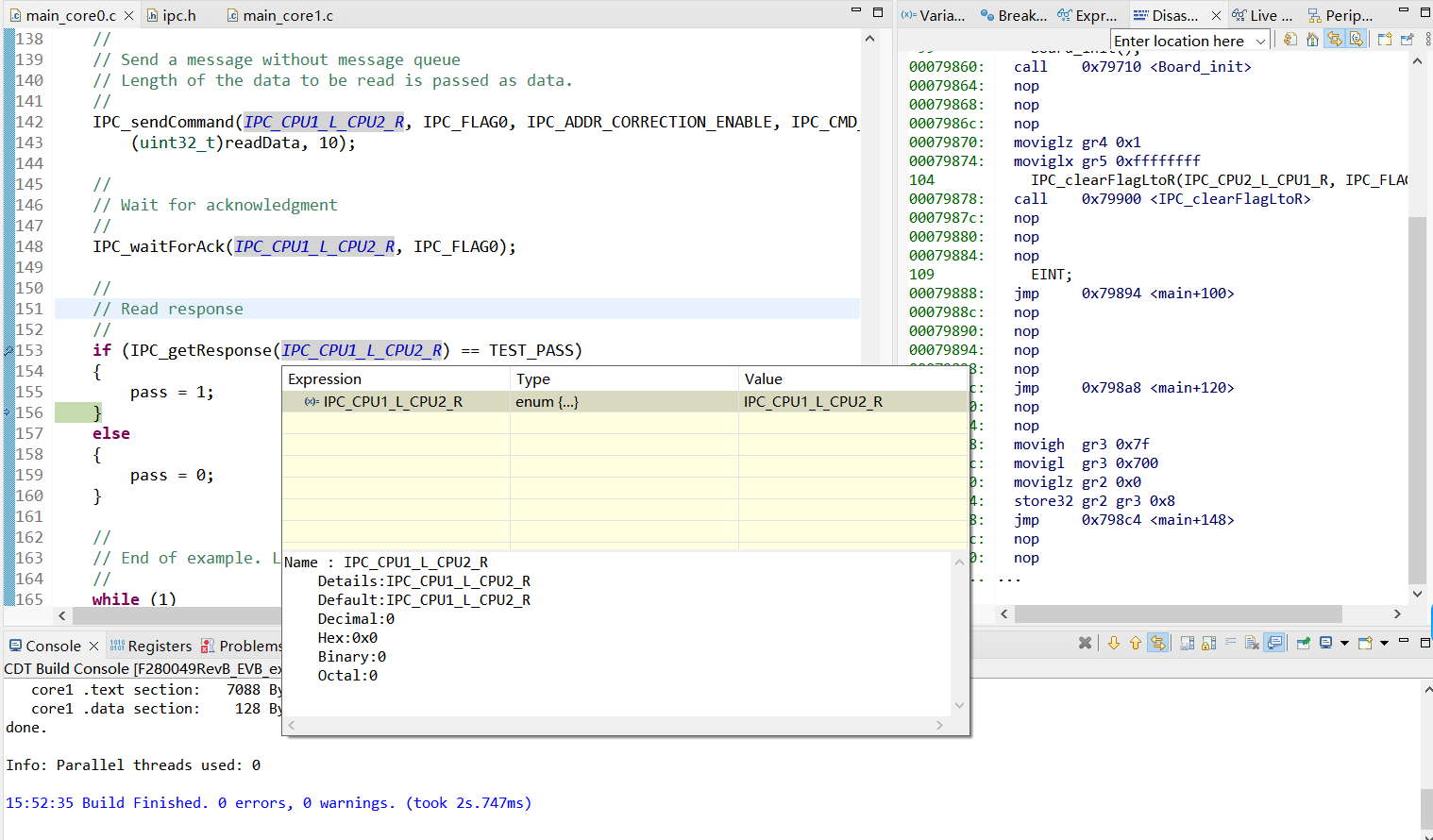The width and height of the screenshot is (1433, 840).
Task: Expand the Open Console dropdown arrow
Action: 1384,643
